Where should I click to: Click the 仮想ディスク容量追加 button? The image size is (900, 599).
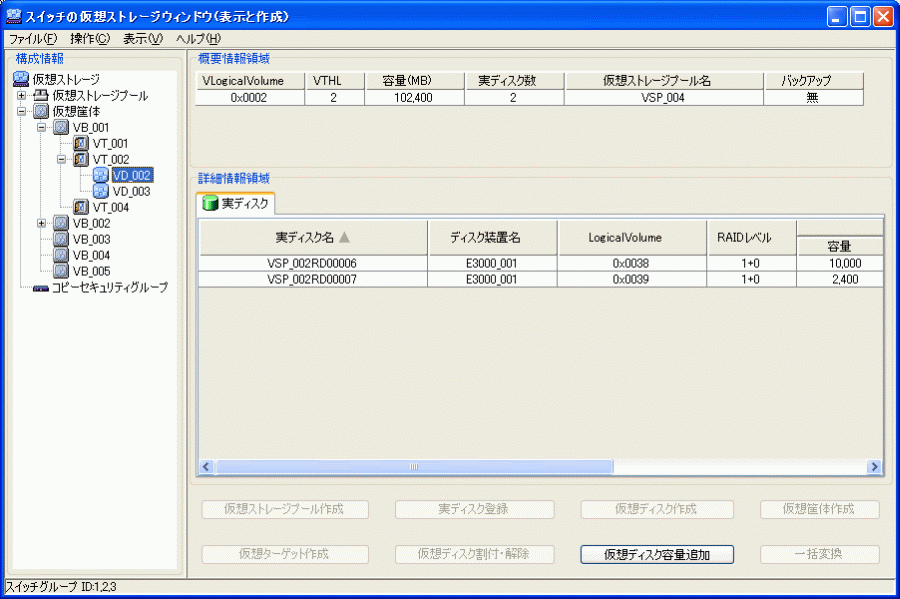tap(657, 554)
